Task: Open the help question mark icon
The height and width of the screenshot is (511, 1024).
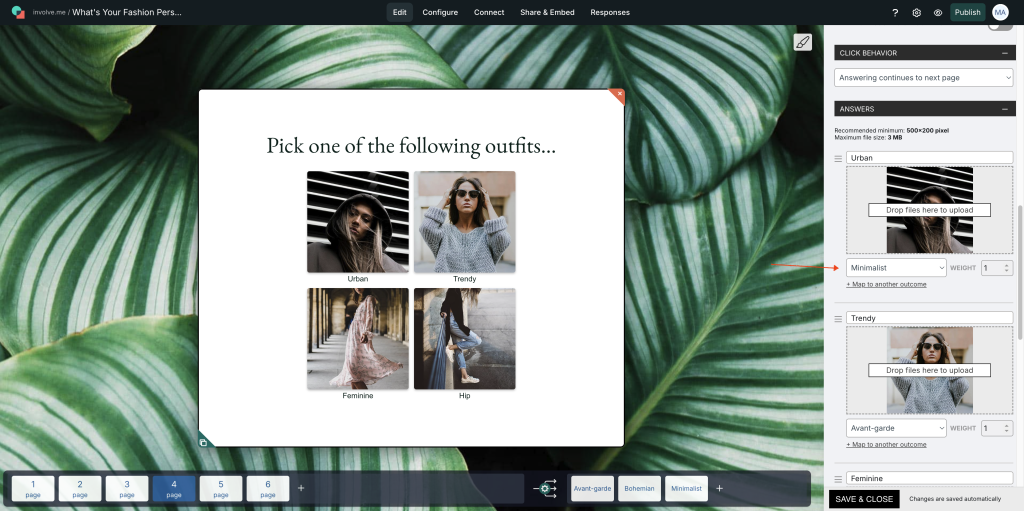Action: tap(895, 12)
